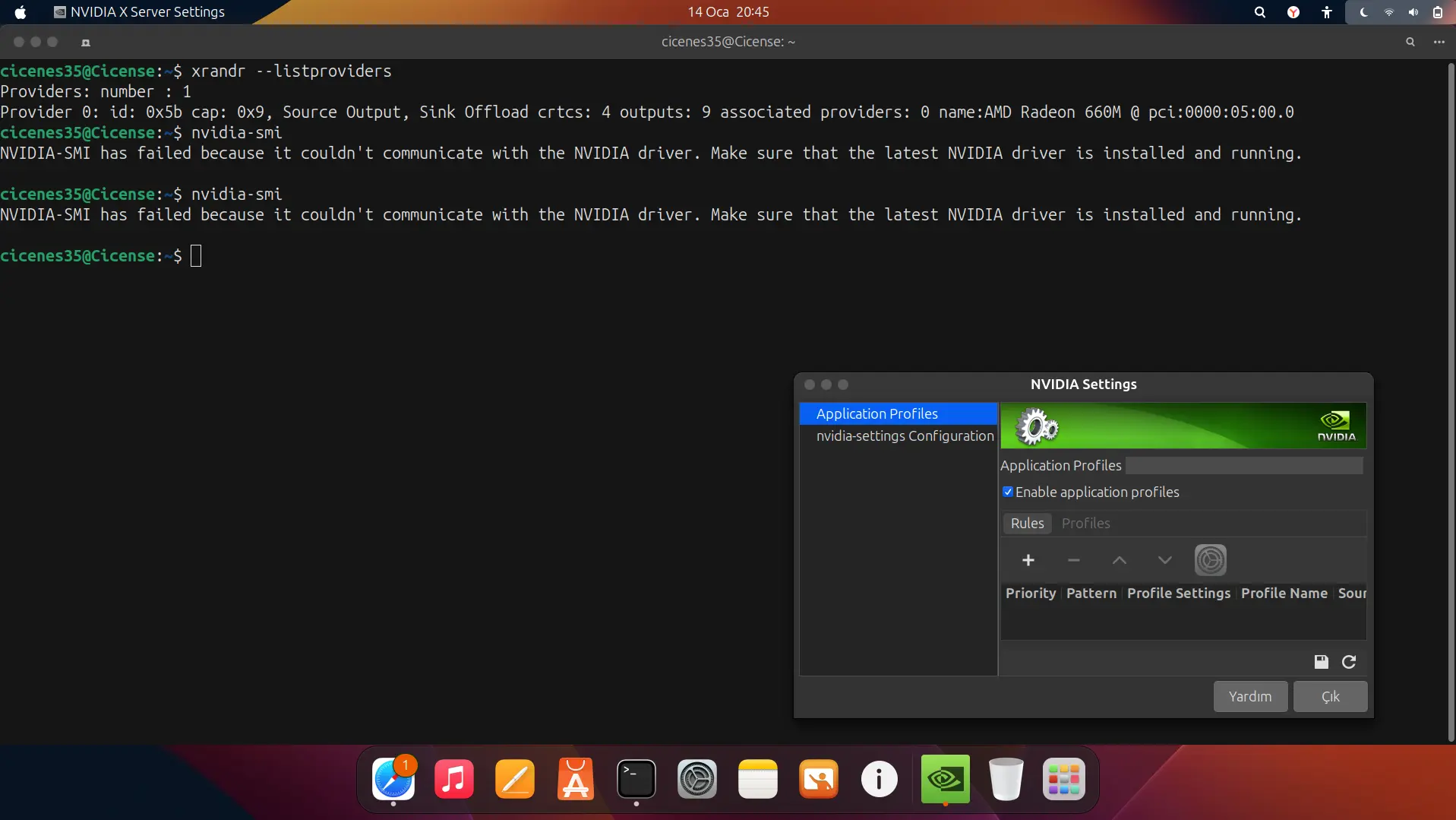Add a new rule with the plus icon
This screenshot has width=1456, height=820.
click(1028, 560)
